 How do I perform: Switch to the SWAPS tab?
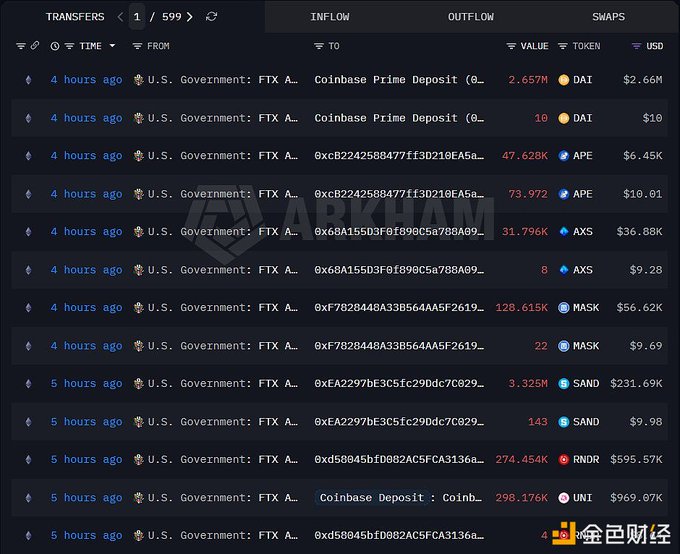[608, 17]
